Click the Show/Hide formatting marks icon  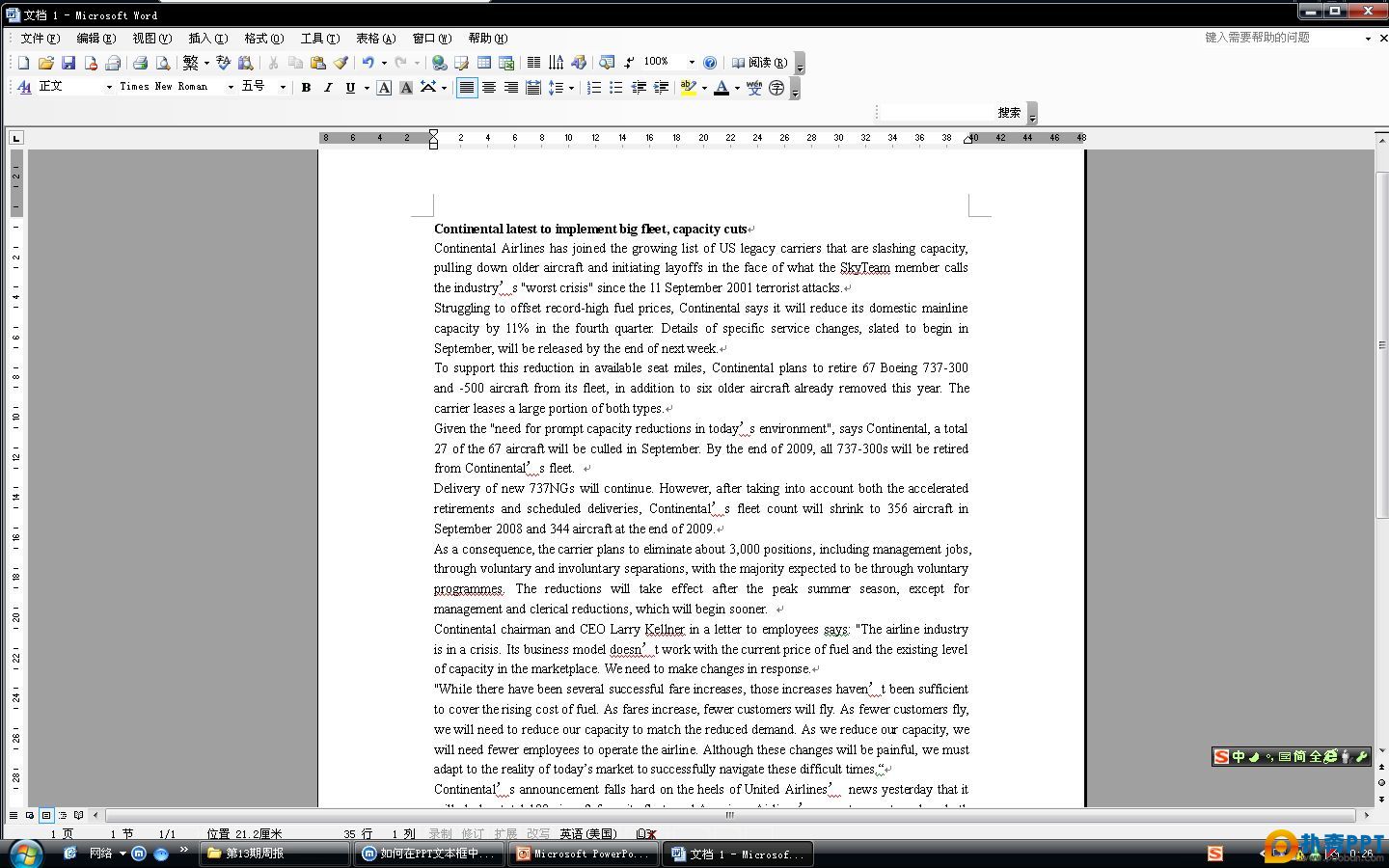pos(629,63)
